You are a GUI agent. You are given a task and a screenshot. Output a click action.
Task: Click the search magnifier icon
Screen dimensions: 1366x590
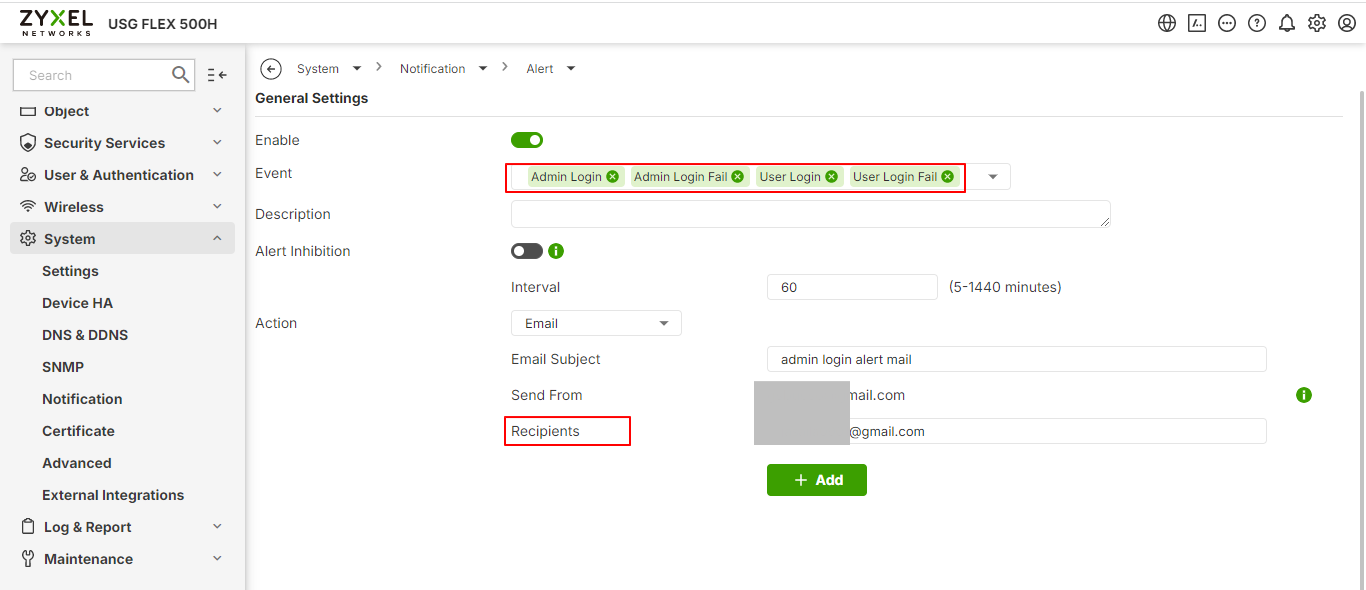coord(180,75)
